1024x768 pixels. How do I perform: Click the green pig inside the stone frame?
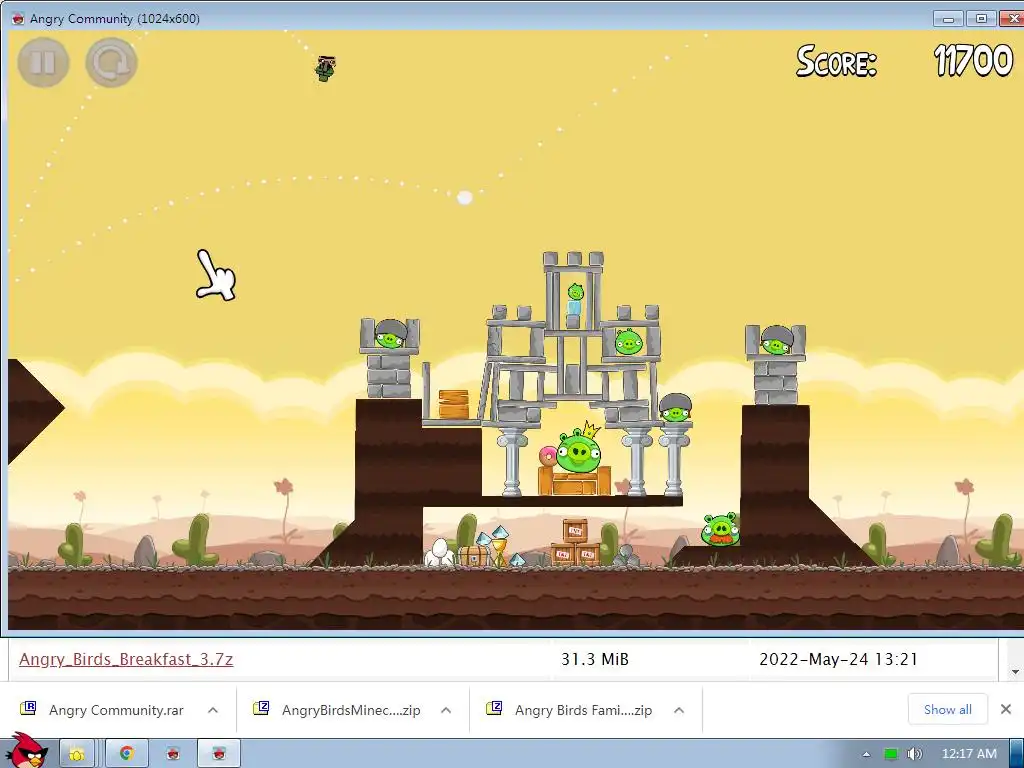point(628,342)
